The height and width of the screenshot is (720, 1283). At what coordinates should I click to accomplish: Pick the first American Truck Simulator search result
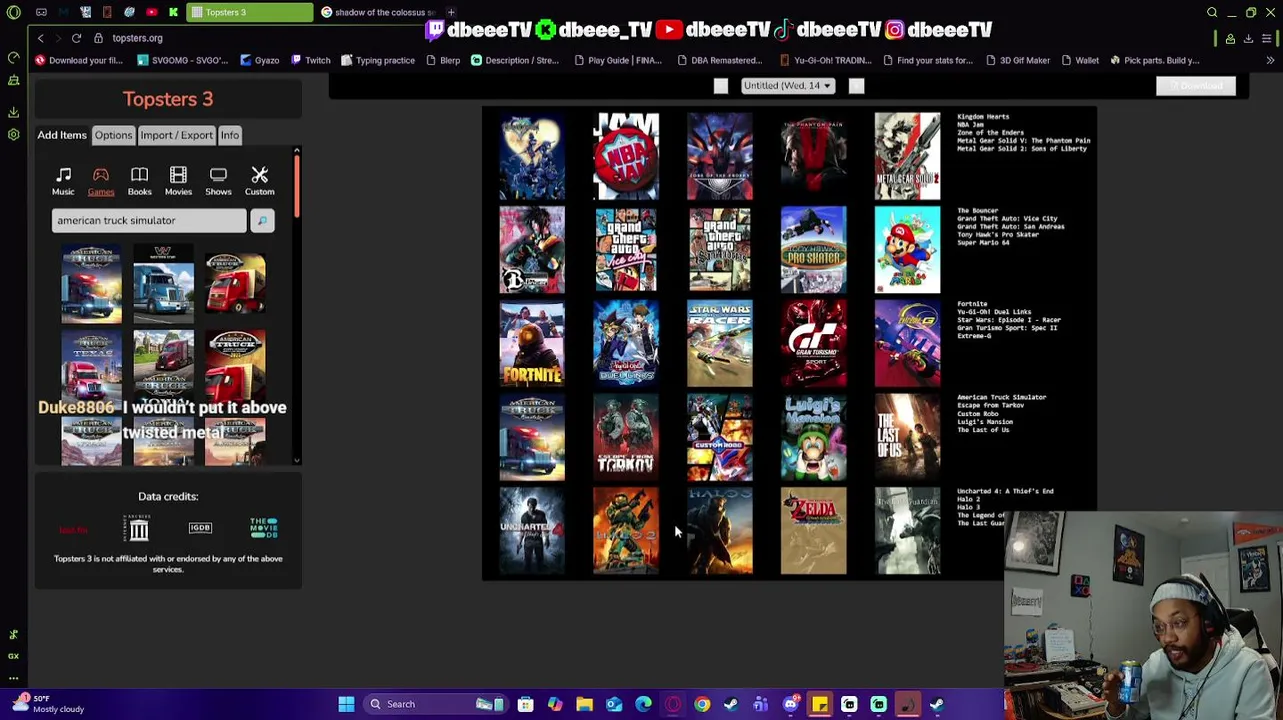91,285
